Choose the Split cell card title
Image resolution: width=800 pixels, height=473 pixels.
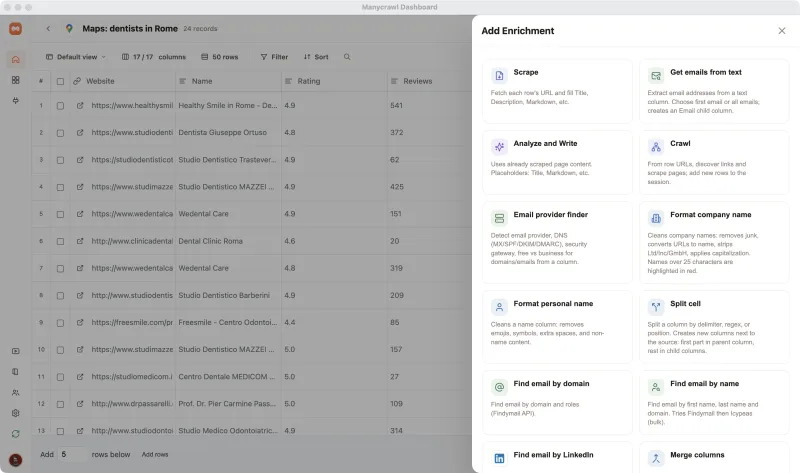[x=685, y=304]
